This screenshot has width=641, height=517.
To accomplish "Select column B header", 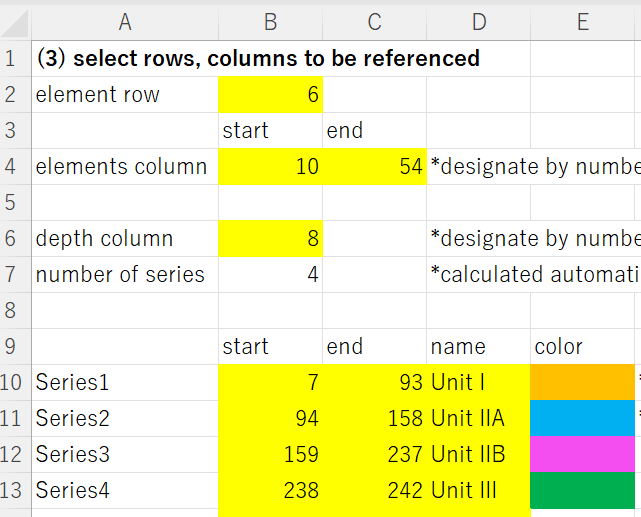I will [x=271, y=22].
